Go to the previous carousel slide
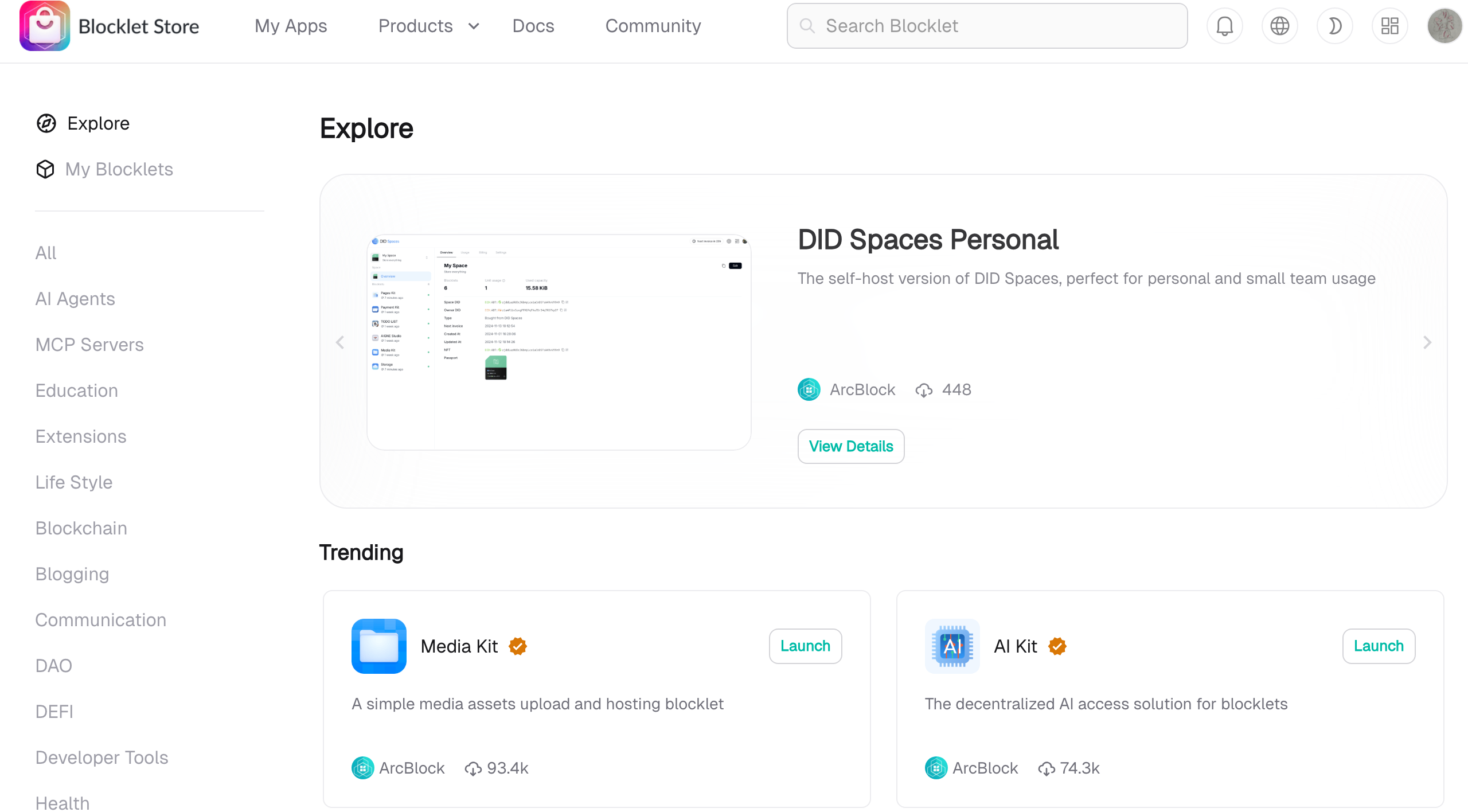Image resolution: width=1468 pixels, height=812 pixels. pyautogui.click(x=340, y=342)
